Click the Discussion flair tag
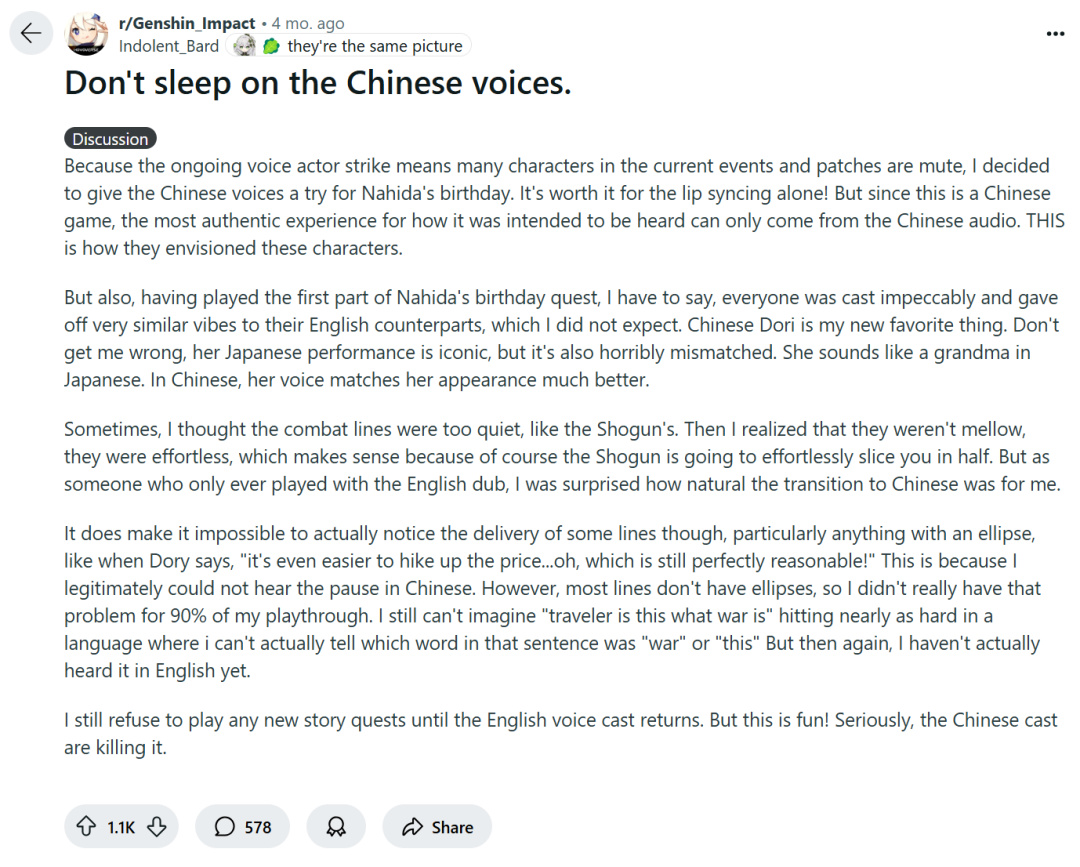 111,139
